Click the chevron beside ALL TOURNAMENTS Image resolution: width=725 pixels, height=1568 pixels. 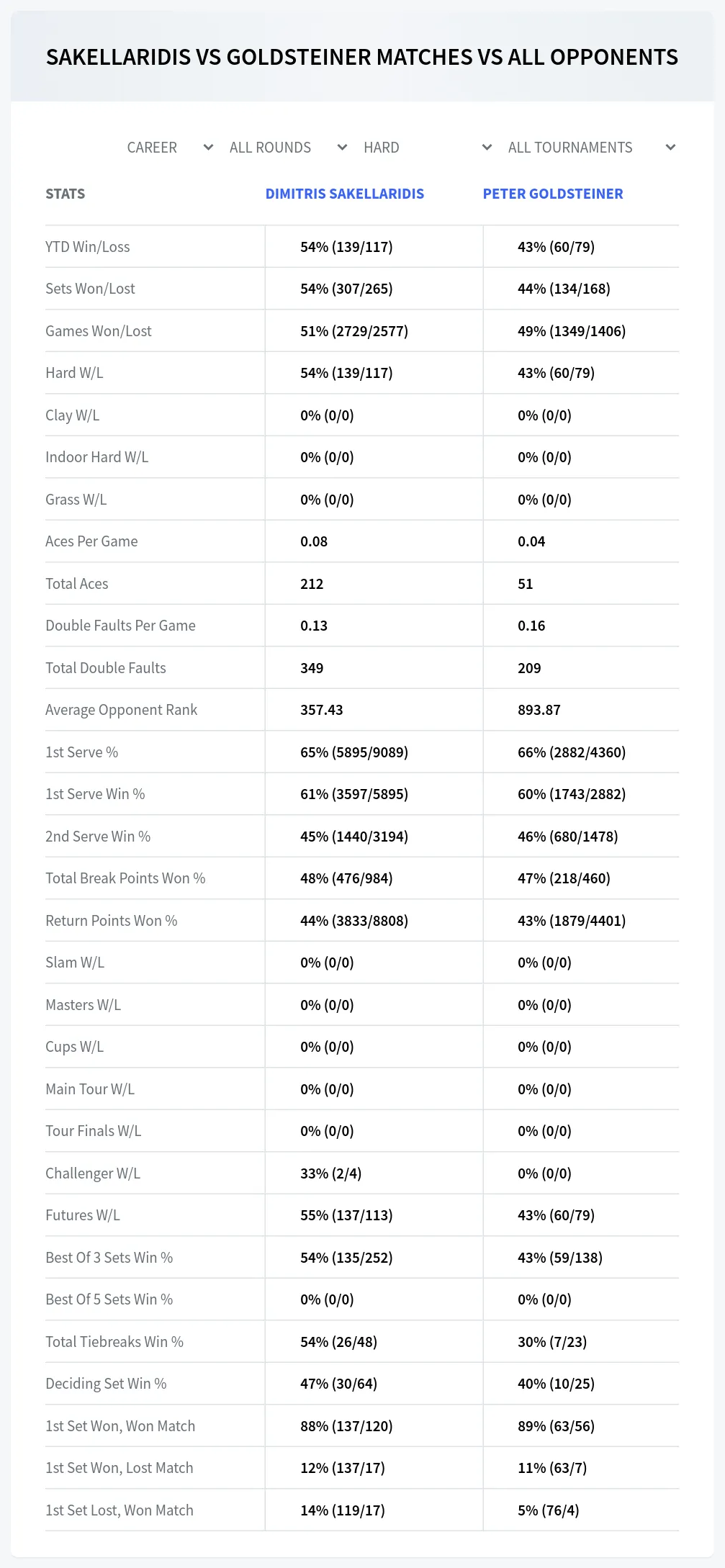[670, 148]
